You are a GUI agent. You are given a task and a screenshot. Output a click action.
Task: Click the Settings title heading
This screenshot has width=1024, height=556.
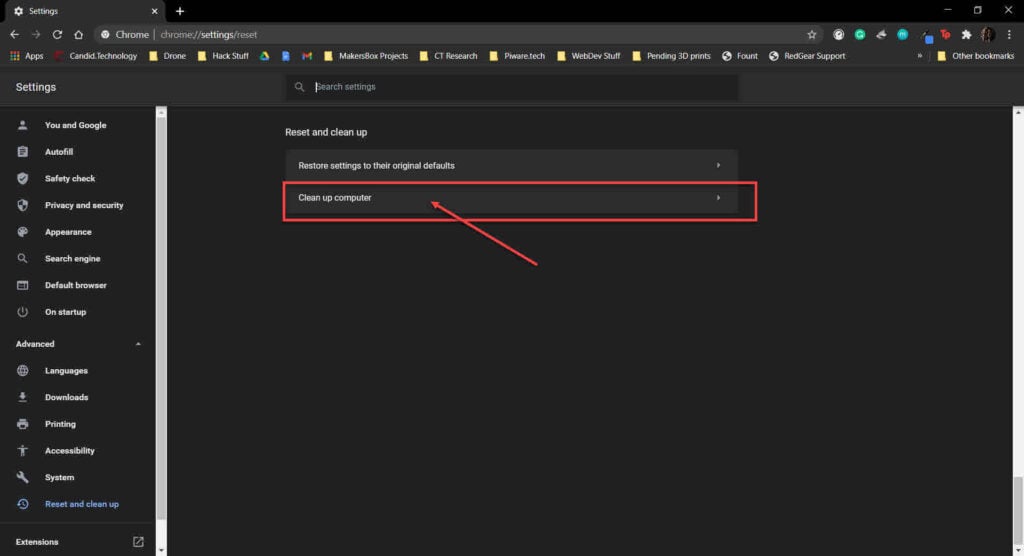pos(36,87)
